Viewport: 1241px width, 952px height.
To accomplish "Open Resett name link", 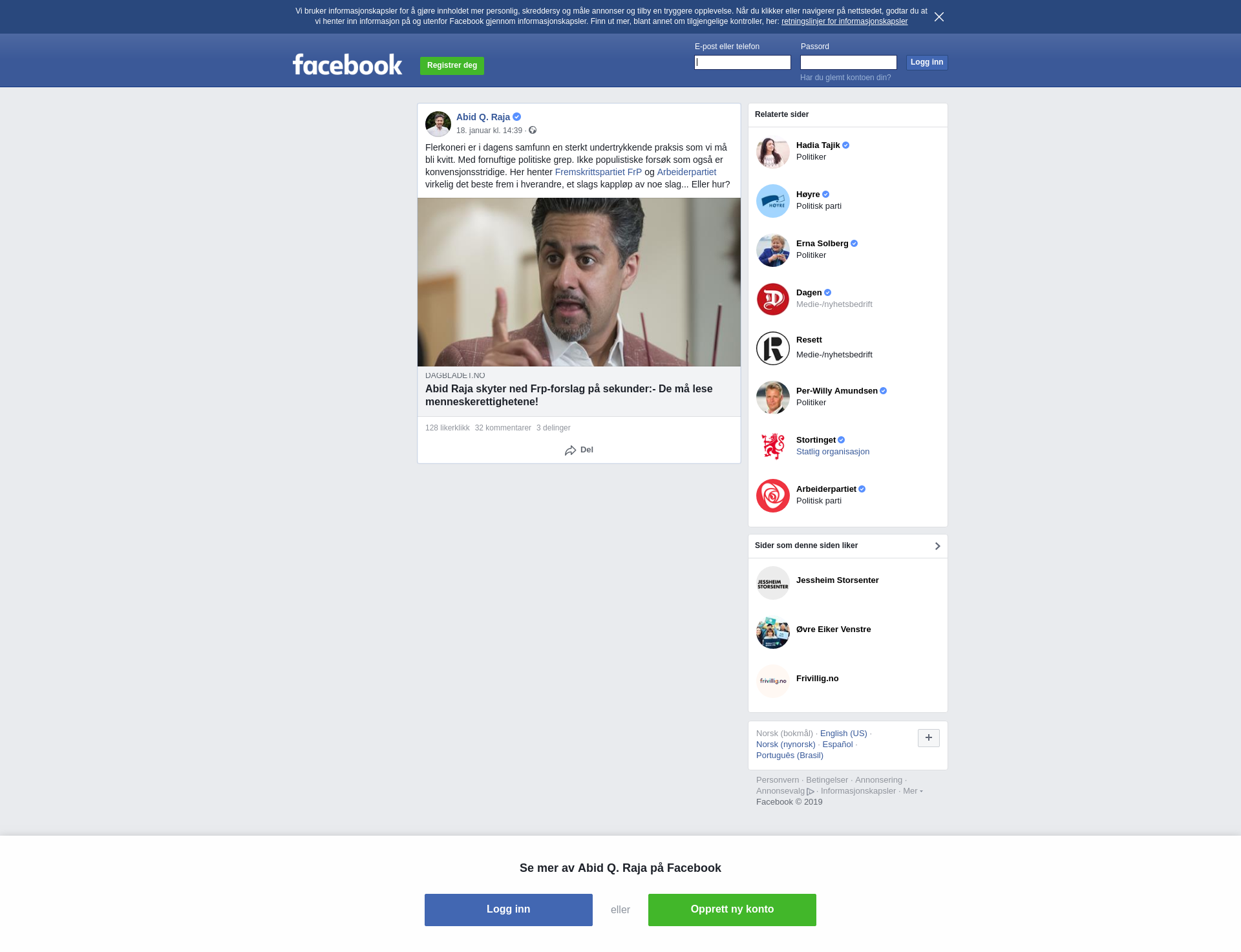I will [809, 340].
